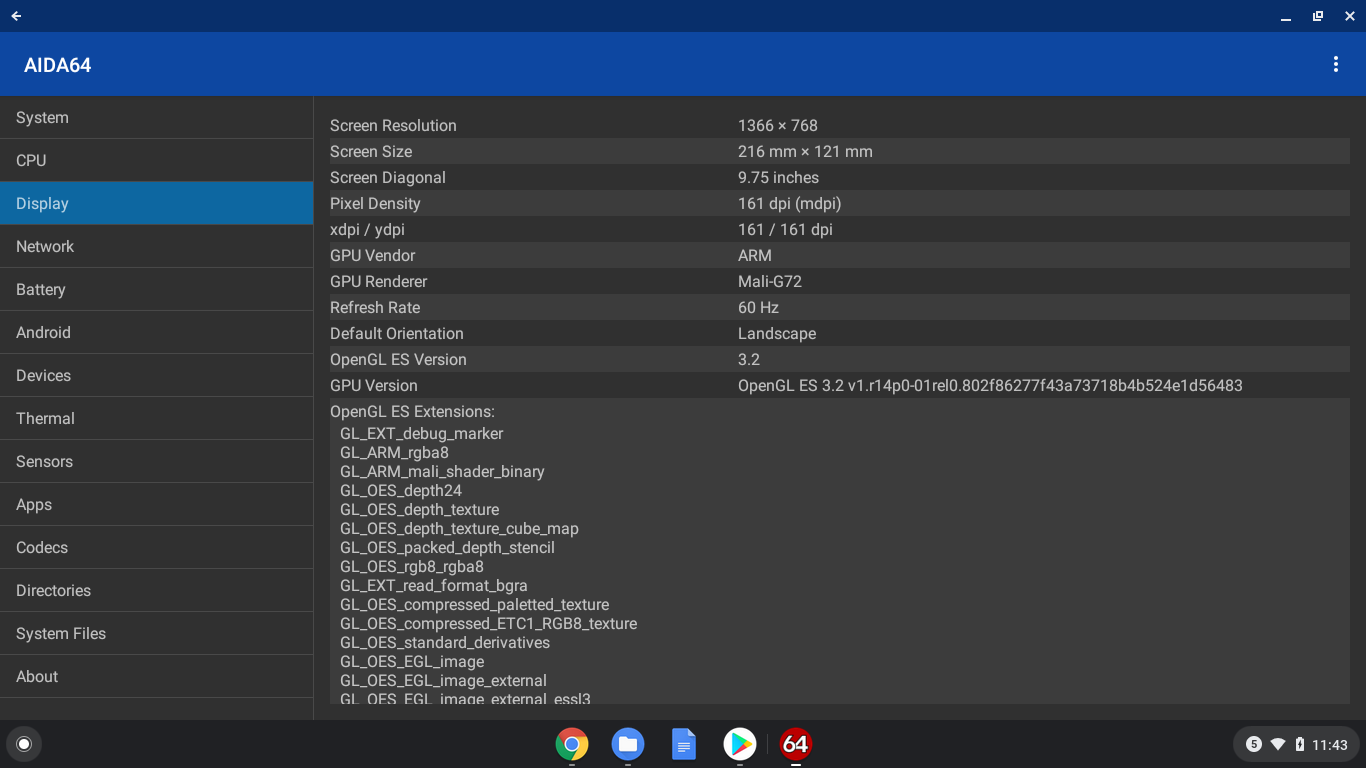Select the Mali-G72 value
Screen dimensions: 1366x768
click(770, 281)
